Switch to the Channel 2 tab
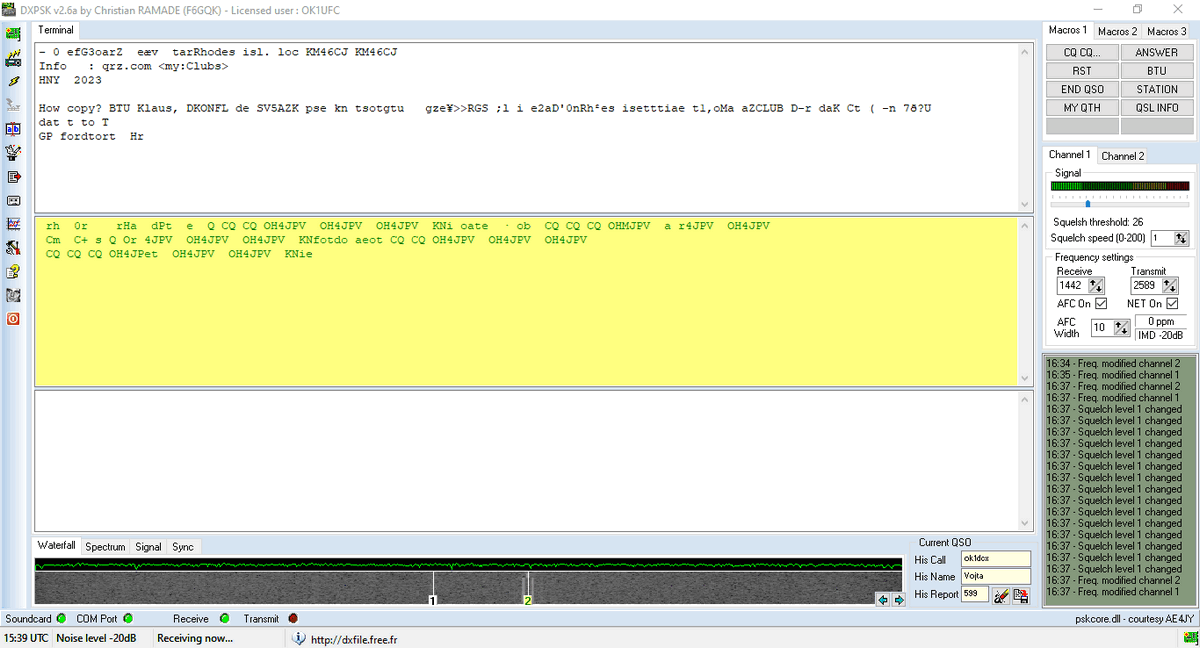Screen dimensions: 1200x648 [1122, 156]
